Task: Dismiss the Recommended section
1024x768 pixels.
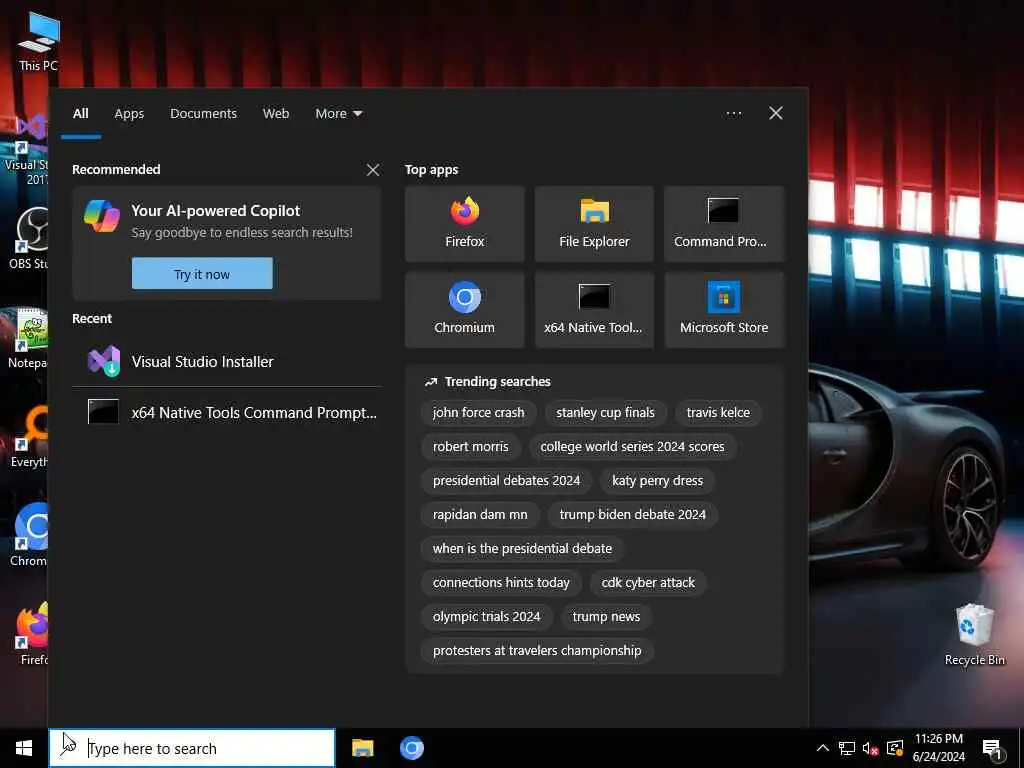Action: point(373,170)
